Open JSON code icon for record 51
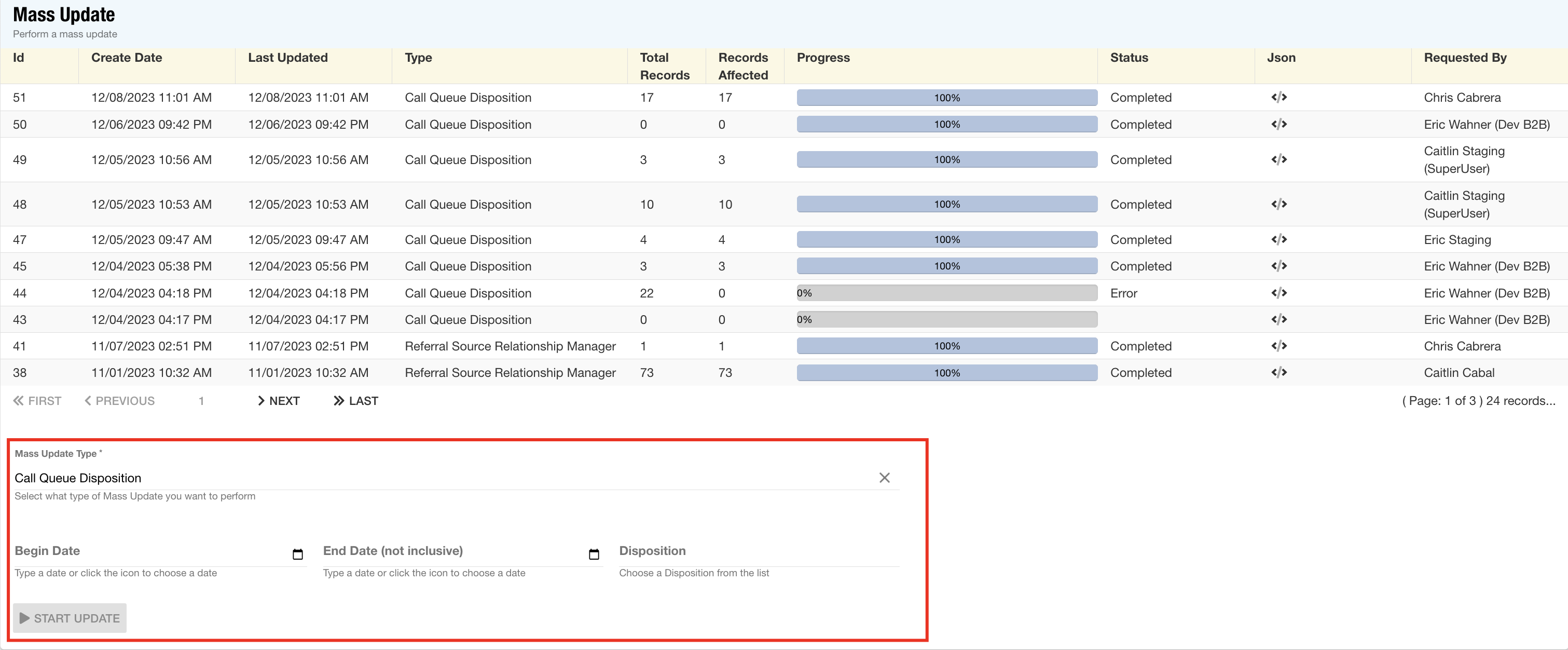The height and width of the screenshot is (650, 1568). point(1279,98)
